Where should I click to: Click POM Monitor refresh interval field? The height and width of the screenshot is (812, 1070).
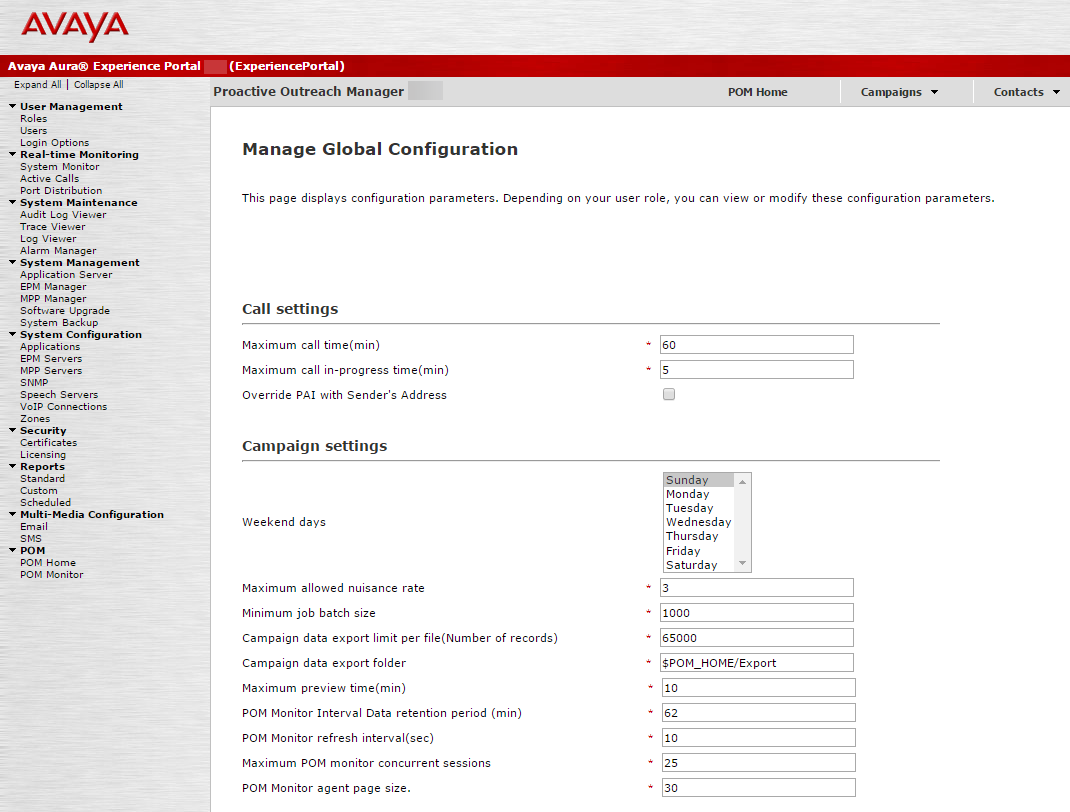pyautogui.click(x=758, y=738)
